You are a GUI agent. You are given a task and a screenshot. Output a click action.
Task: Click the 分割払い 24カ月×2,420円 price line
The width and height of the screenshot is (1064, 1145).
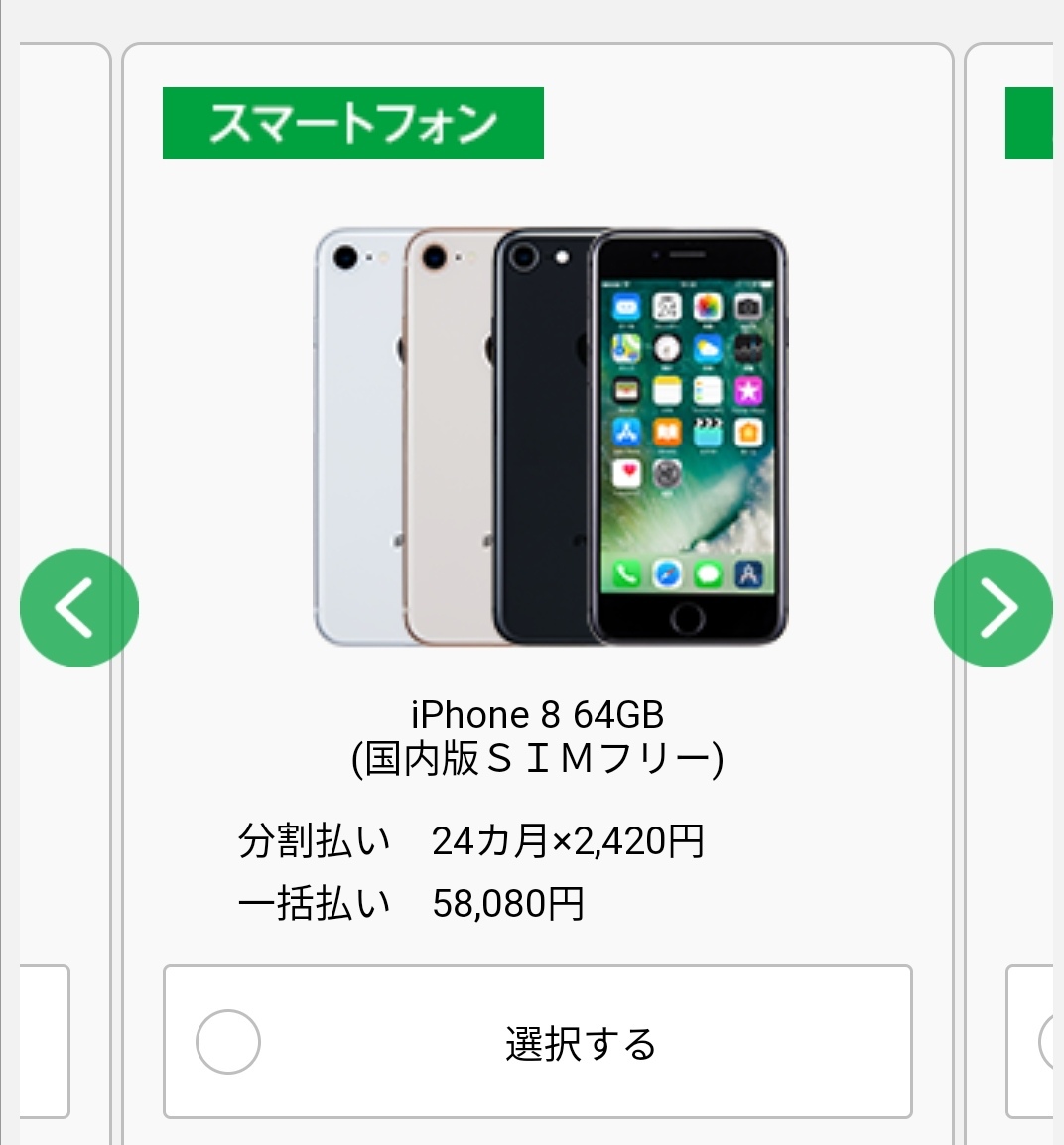(x=471, y=841)
